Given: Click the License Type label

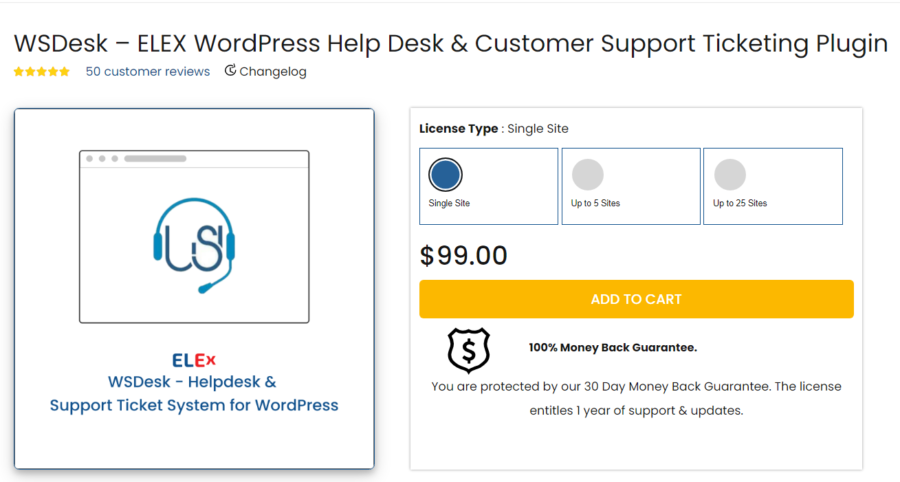Looking at the screenshot, I should 459,128.
